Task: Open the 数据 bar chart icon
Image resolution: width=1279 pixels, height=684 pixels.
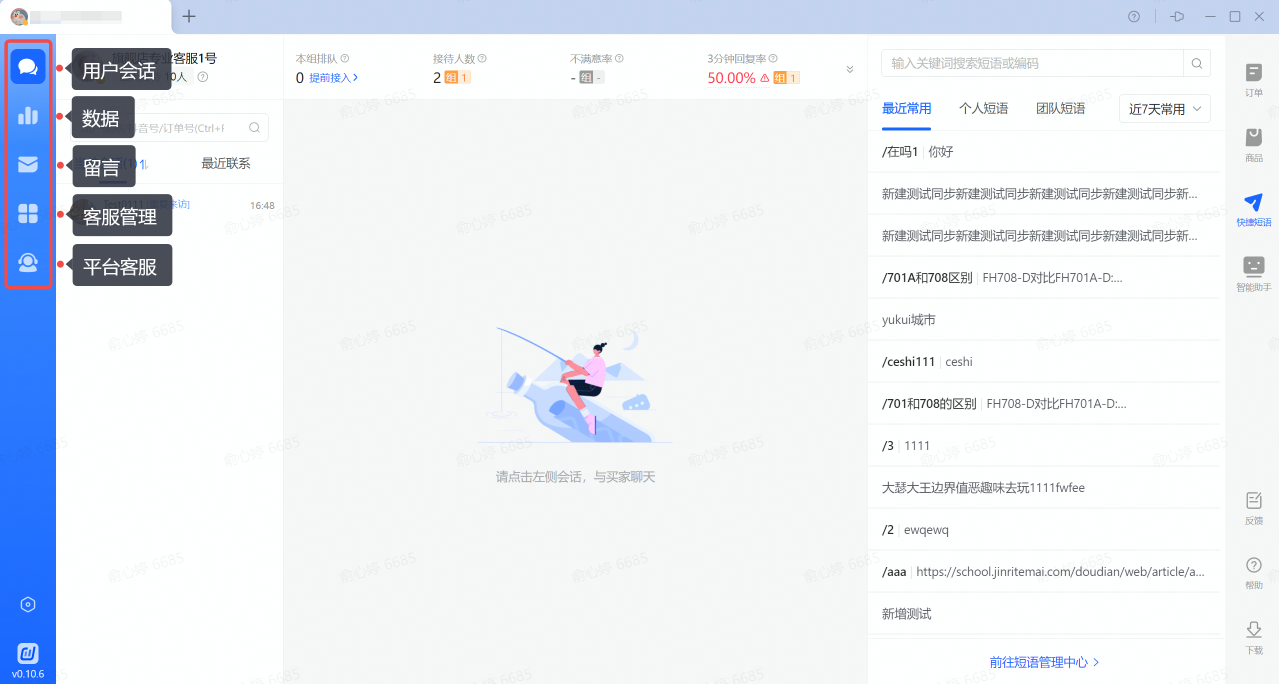Action: [x=28, y=116]
